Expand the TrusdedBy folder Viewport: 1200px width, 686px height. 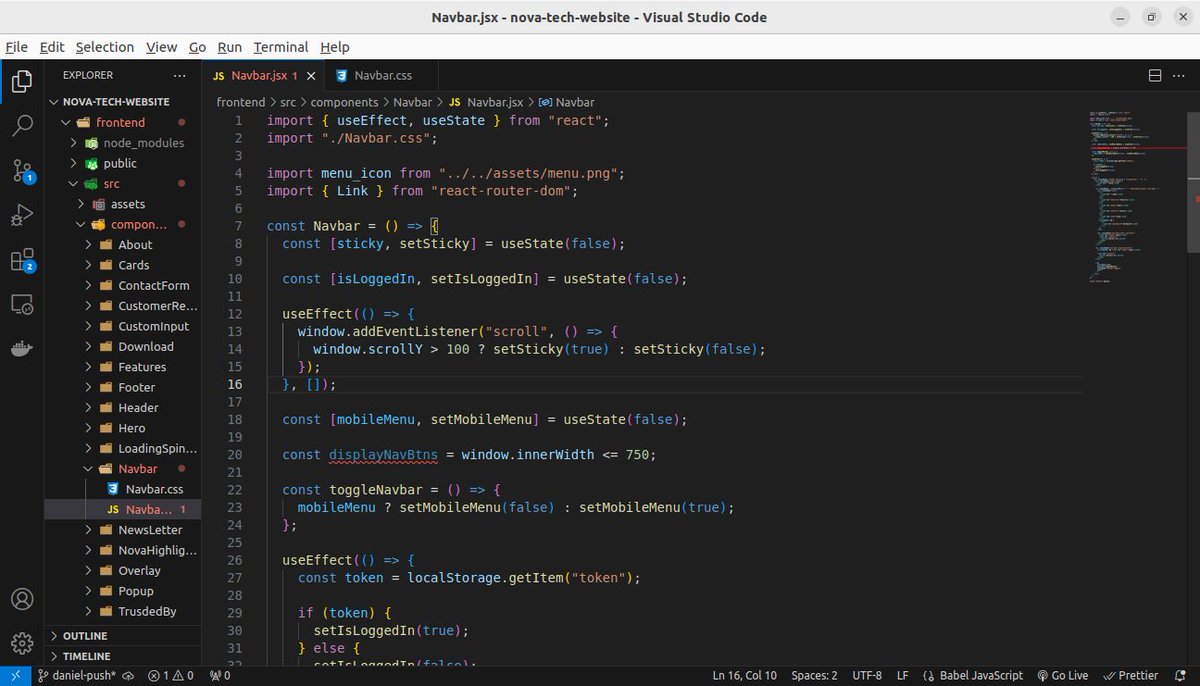[x=124, y=612]
